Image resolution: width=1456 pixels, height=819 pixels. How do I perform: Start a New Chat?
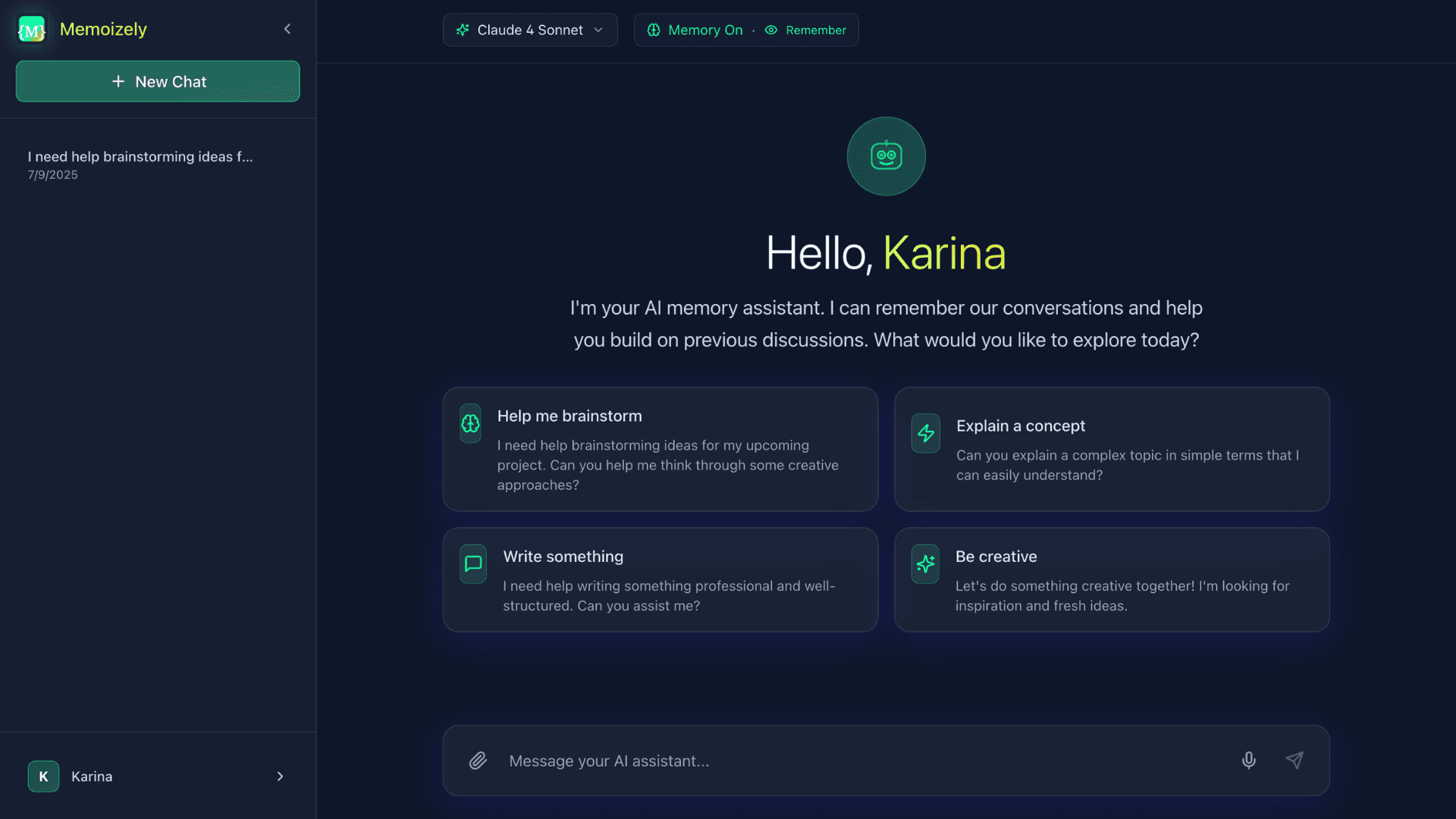coord(158,81)
